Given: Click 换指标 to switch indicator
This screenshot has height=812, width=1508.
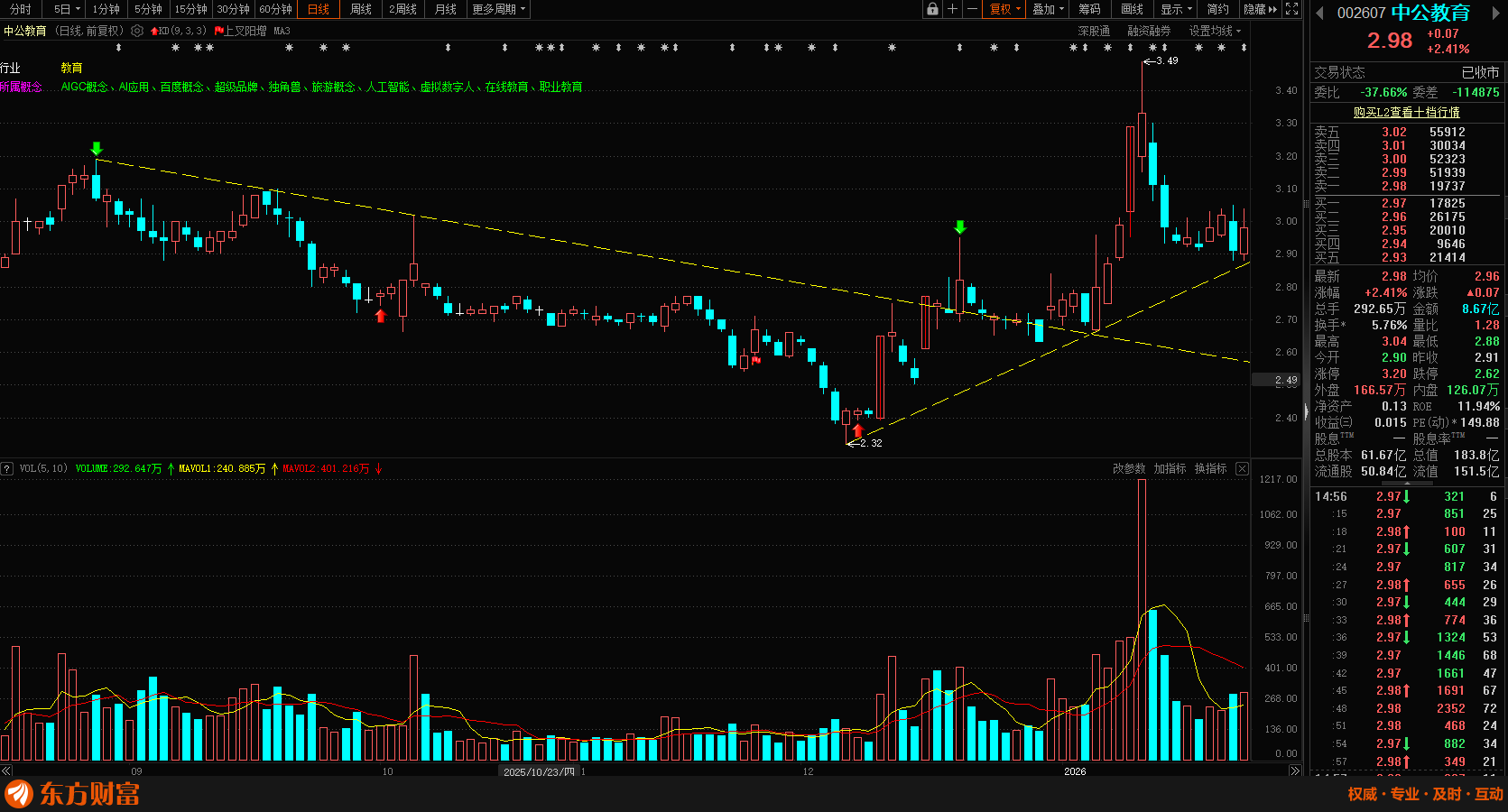Looking at the screenshot, I should (x=1210, y=469).
